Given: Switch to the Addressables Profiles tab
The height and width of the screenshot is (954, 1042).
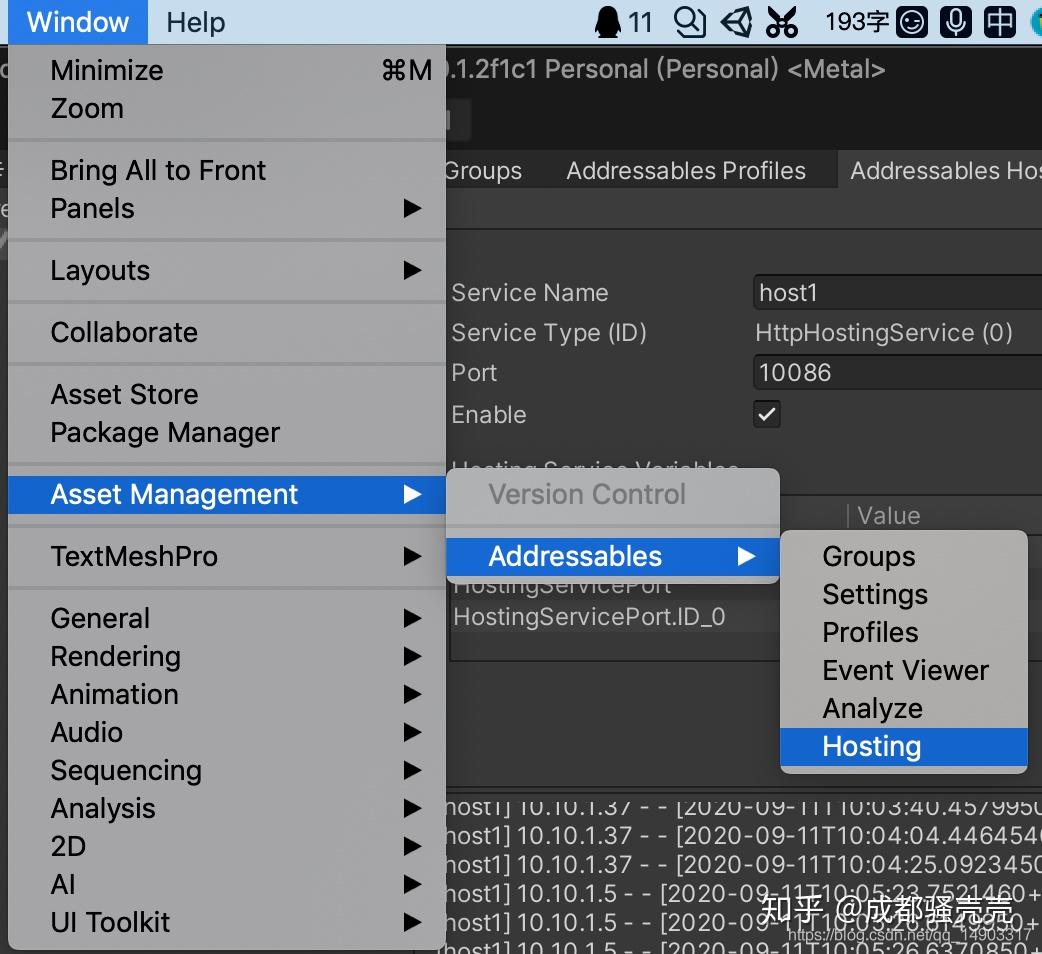Looking at the screenshot, I should click(x=685, y=170).
